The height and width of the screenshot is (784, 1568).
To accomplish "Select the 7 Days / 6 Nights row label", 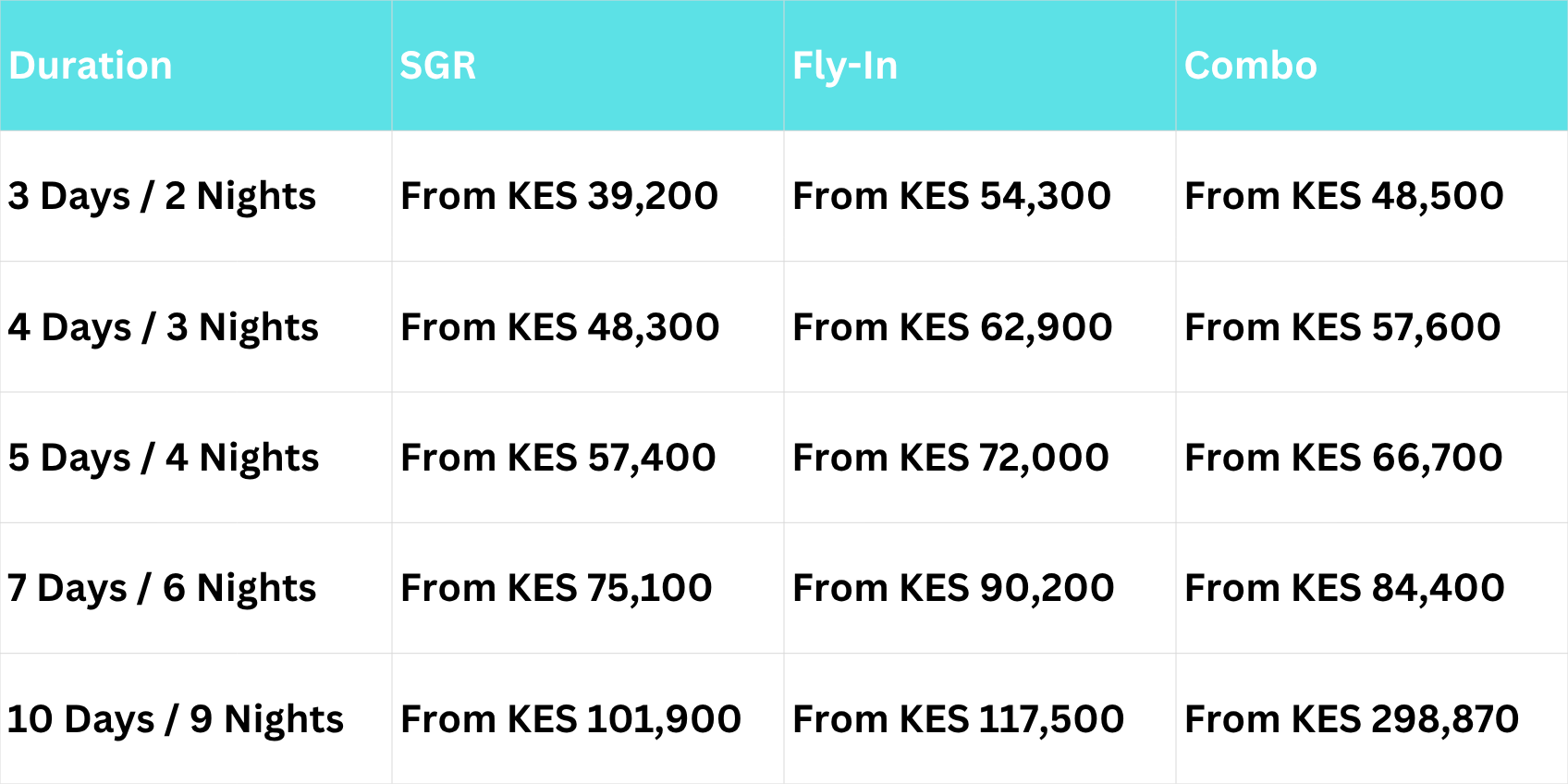I will 162,588.
